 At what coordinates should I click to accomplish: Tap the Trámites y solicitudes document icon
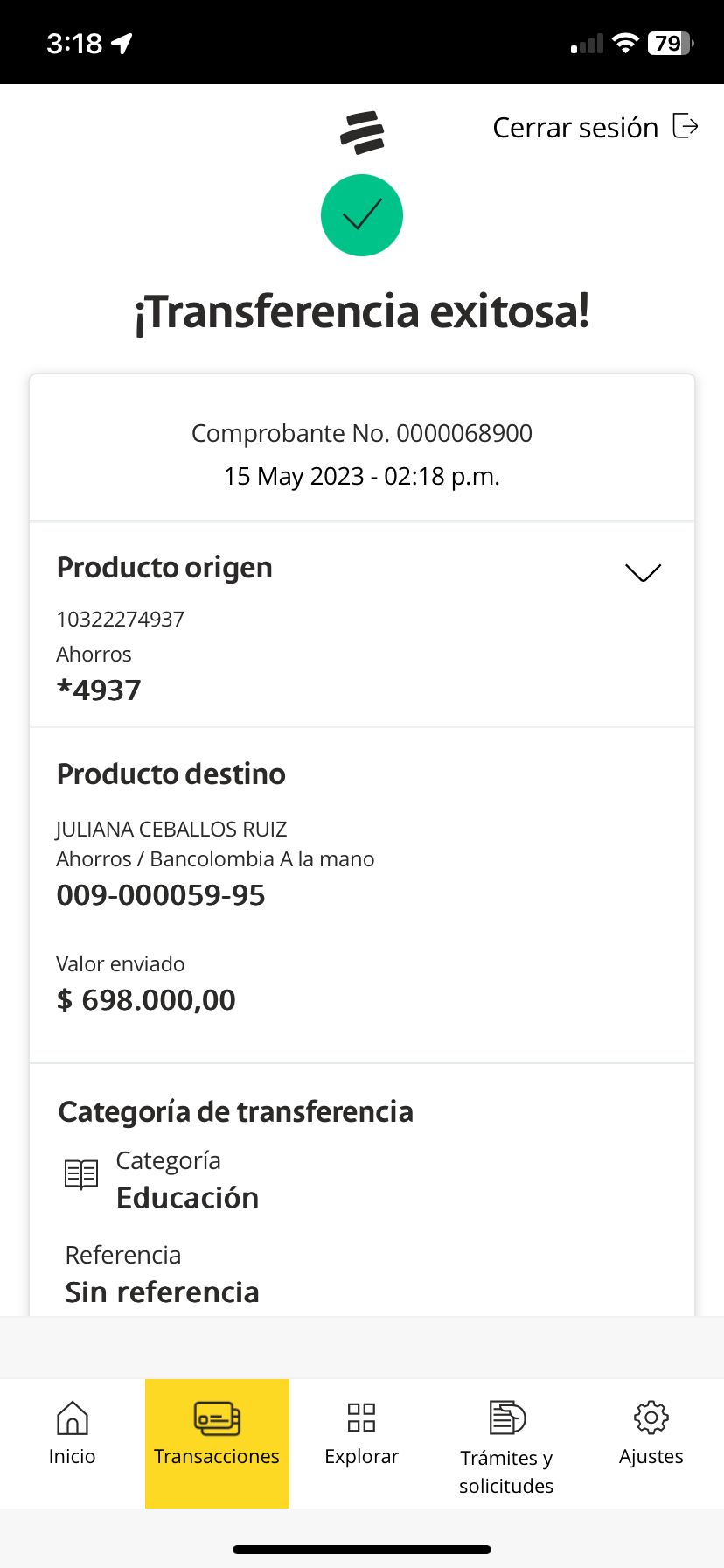click(506, 1417)
